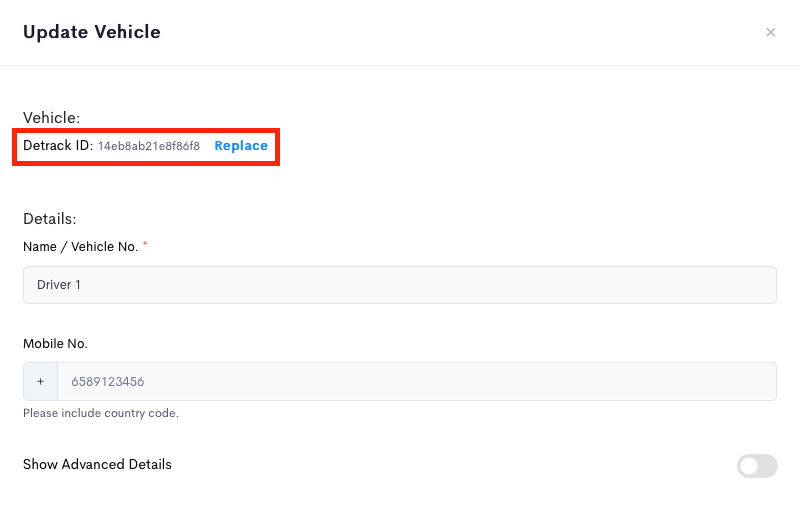
Task: Click the Update Vehicle dialog title
Action: pos(92,32)
